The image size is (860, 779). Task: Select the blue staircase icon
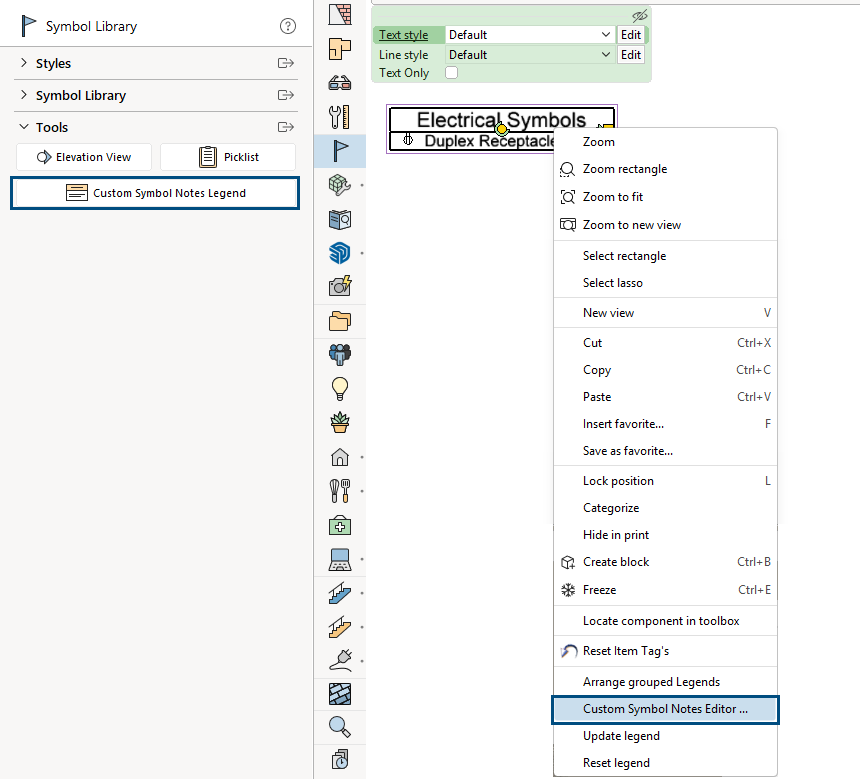pyautogui.click(x=340, y=593)
